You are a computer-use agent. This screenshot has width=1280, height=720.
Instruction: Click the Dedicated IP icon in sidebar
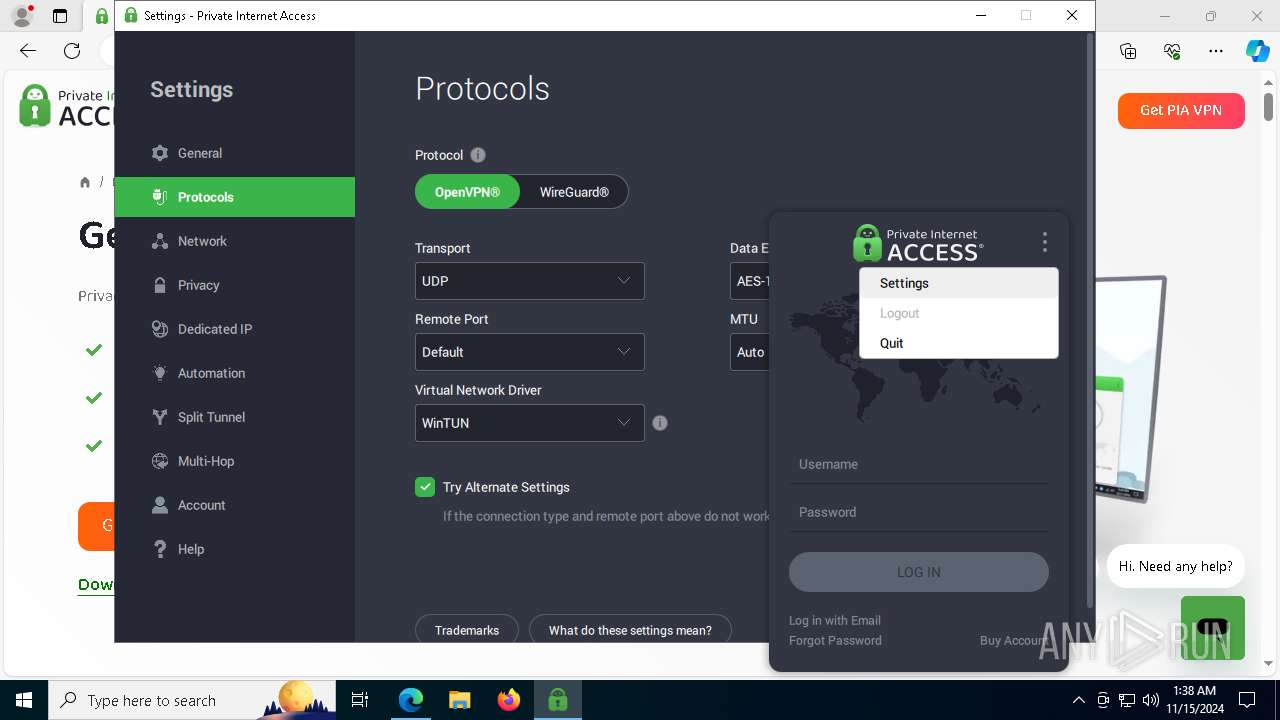(x=160, y=329)
